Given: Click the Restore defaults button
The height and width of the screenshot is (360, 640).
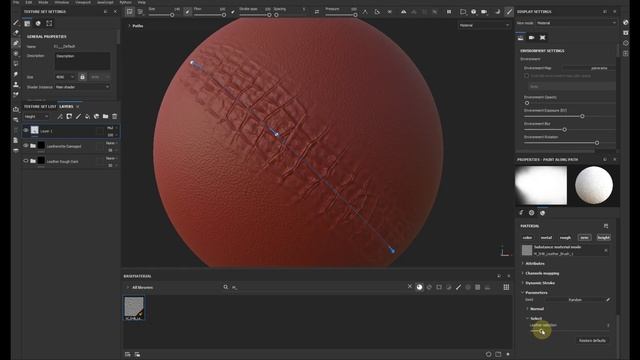Looking at the screenshot, I should pos(592,340).
